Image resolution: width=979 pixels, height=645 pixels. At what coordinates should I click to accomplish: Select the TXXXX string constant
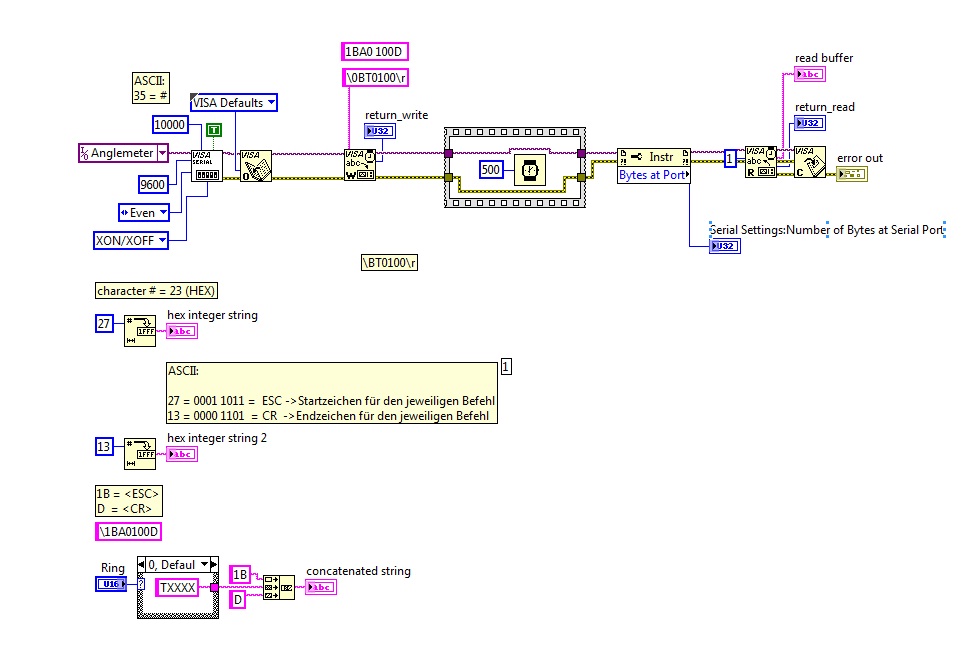click(x=177, y=587)
